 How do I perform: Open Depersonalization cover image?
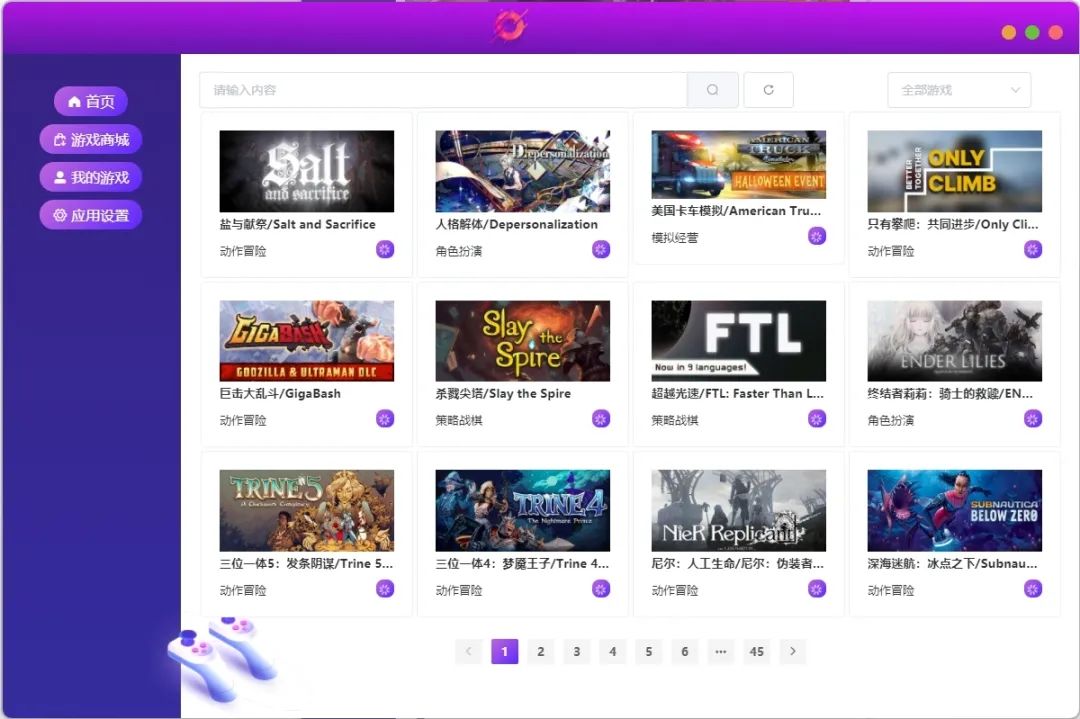click(523, 171)
